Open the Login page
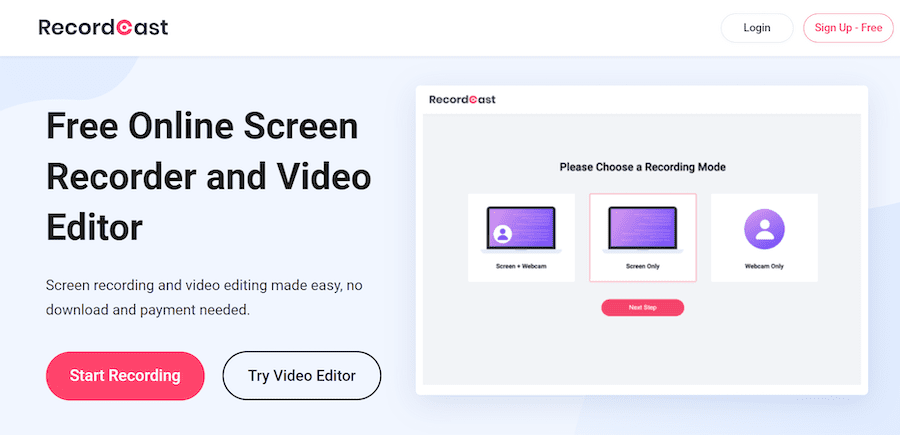900x435 pixels. (x=757, y=28)
